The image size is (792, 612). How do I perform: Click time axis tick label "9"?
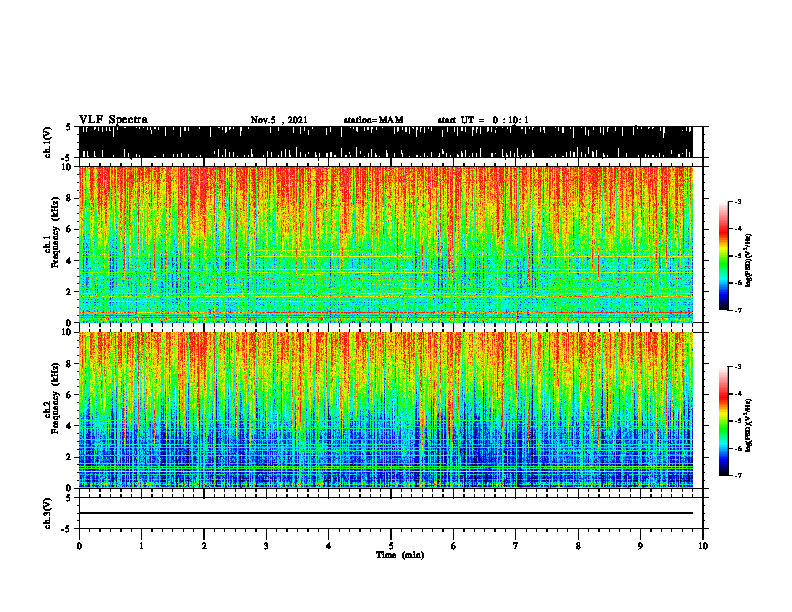coord(640,546)
